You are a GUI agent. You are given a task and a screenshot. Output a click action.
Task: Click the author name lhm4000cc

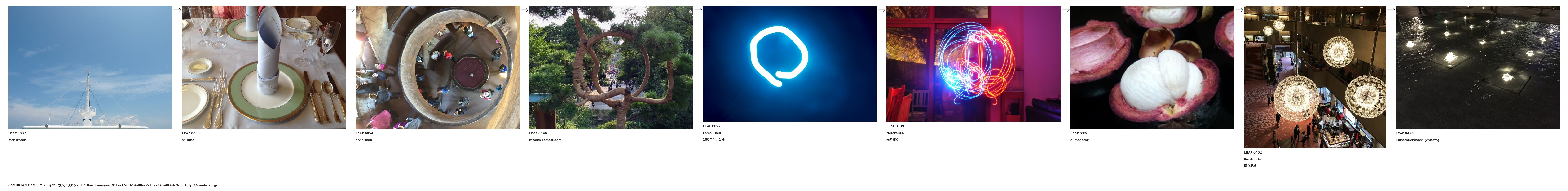click(1253, 159)
